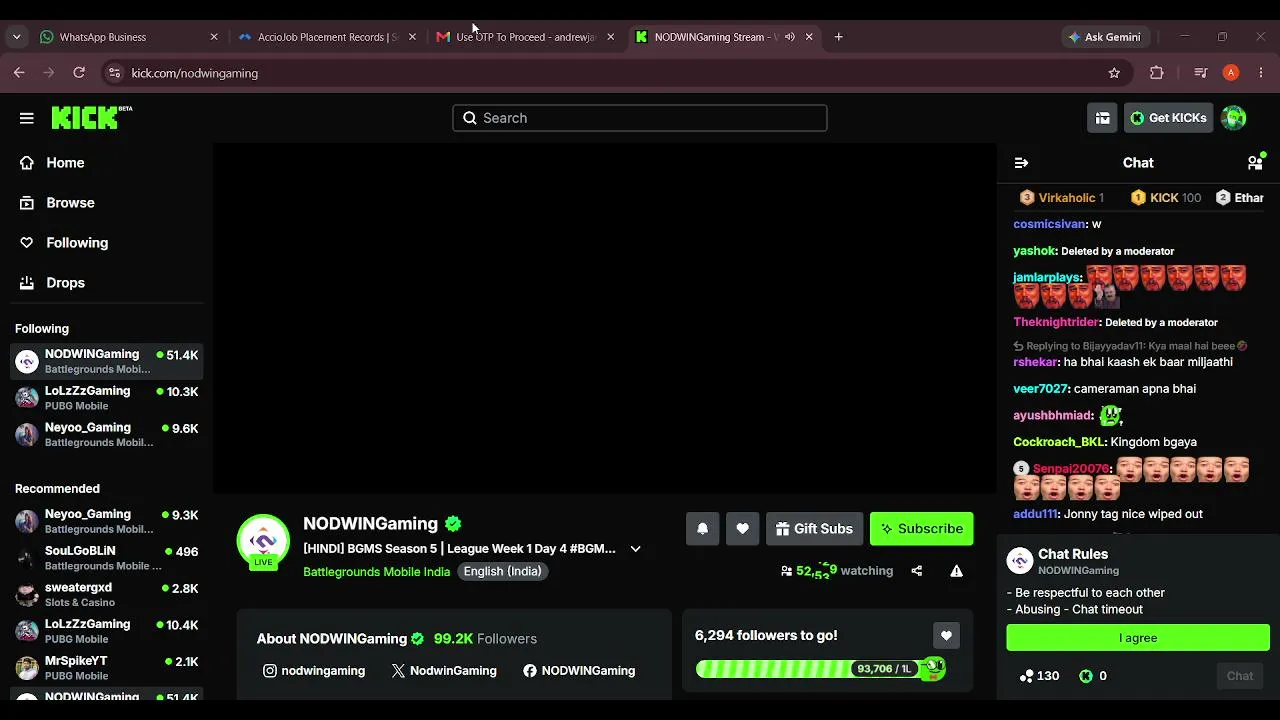Open channel points balance 130
The width and height of the screenshot is (1280, 720).
1039,676
